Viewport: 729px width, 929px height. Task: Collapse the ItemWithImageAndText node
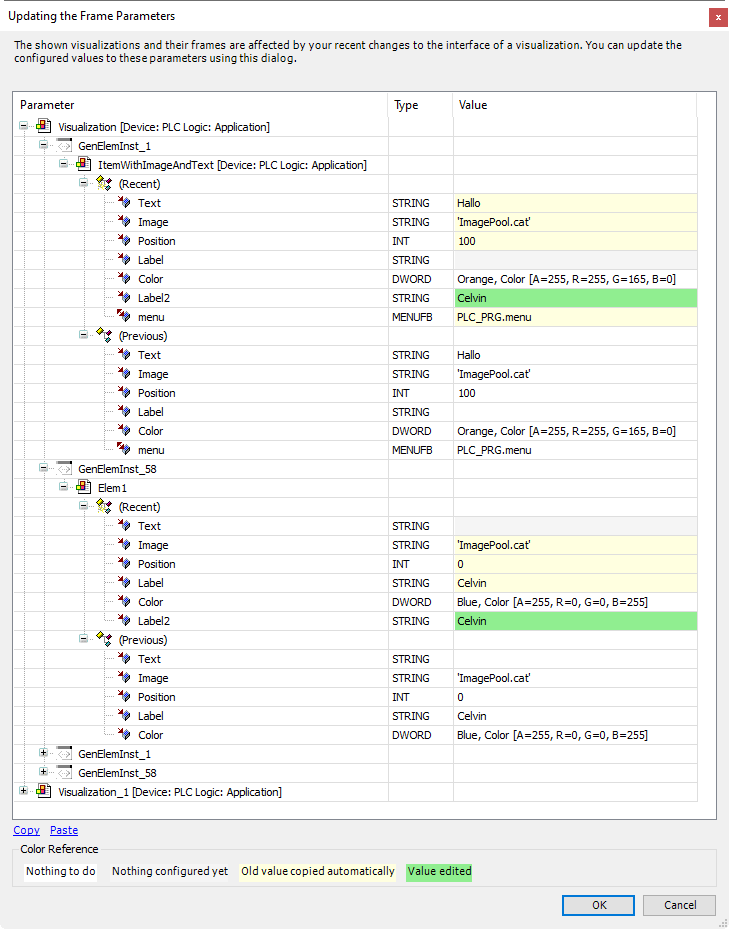[63, 165]
